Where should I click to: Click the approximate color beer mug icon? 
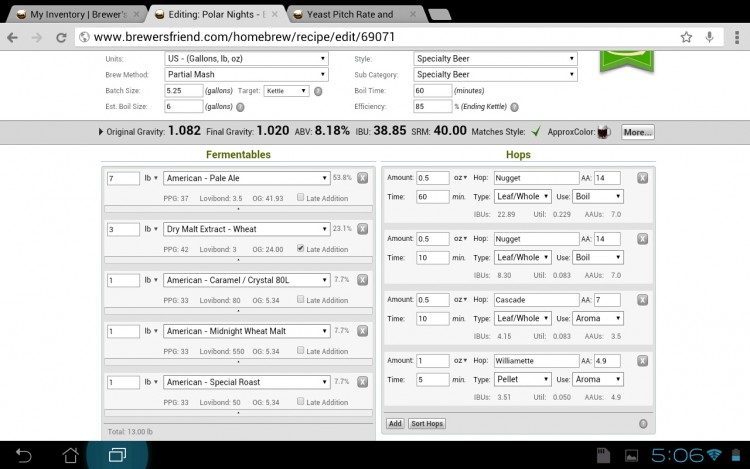(x=604, y=132)
